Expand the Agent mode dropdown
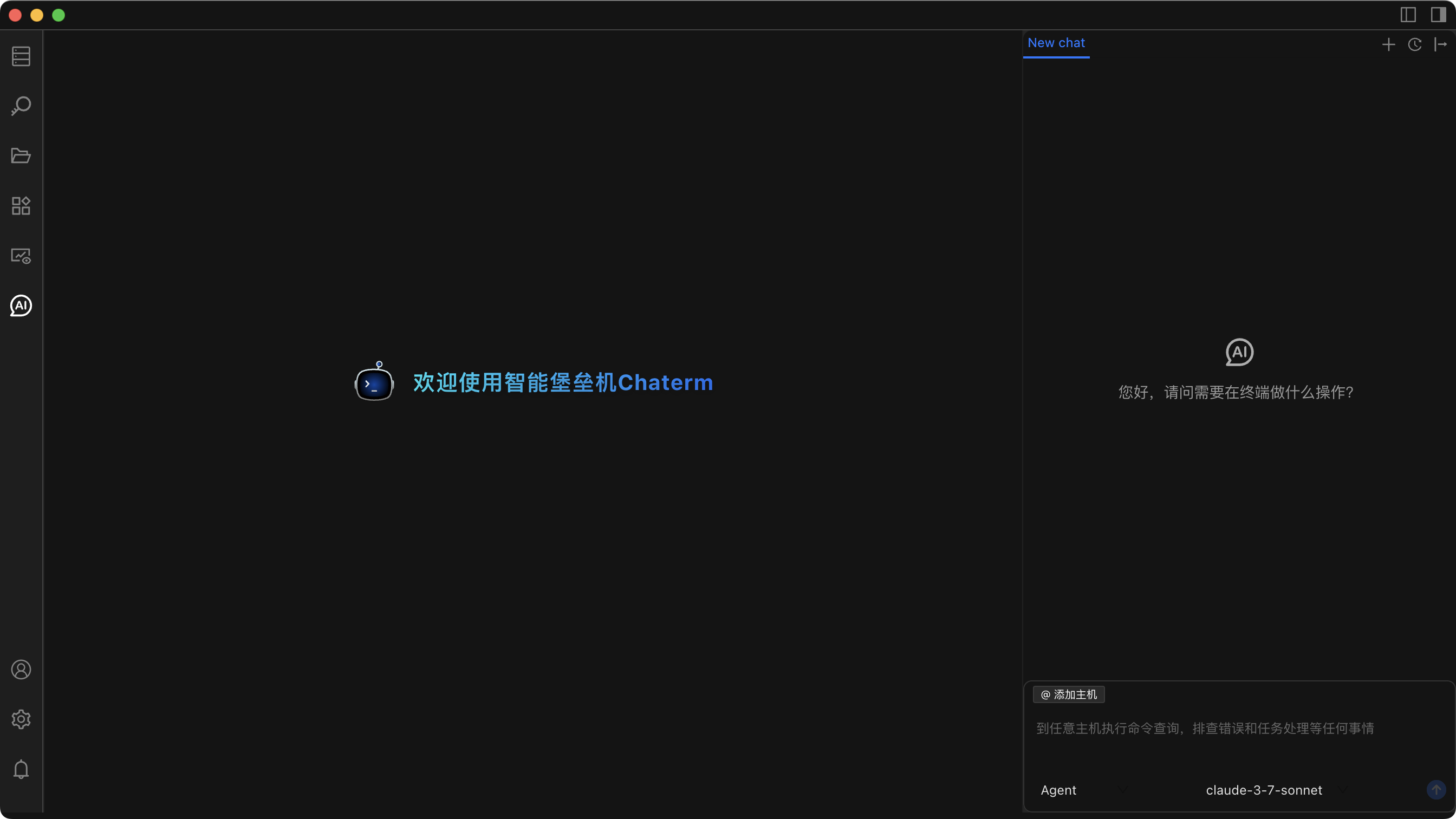The image size is (1456, 819). coord(1082,790)
